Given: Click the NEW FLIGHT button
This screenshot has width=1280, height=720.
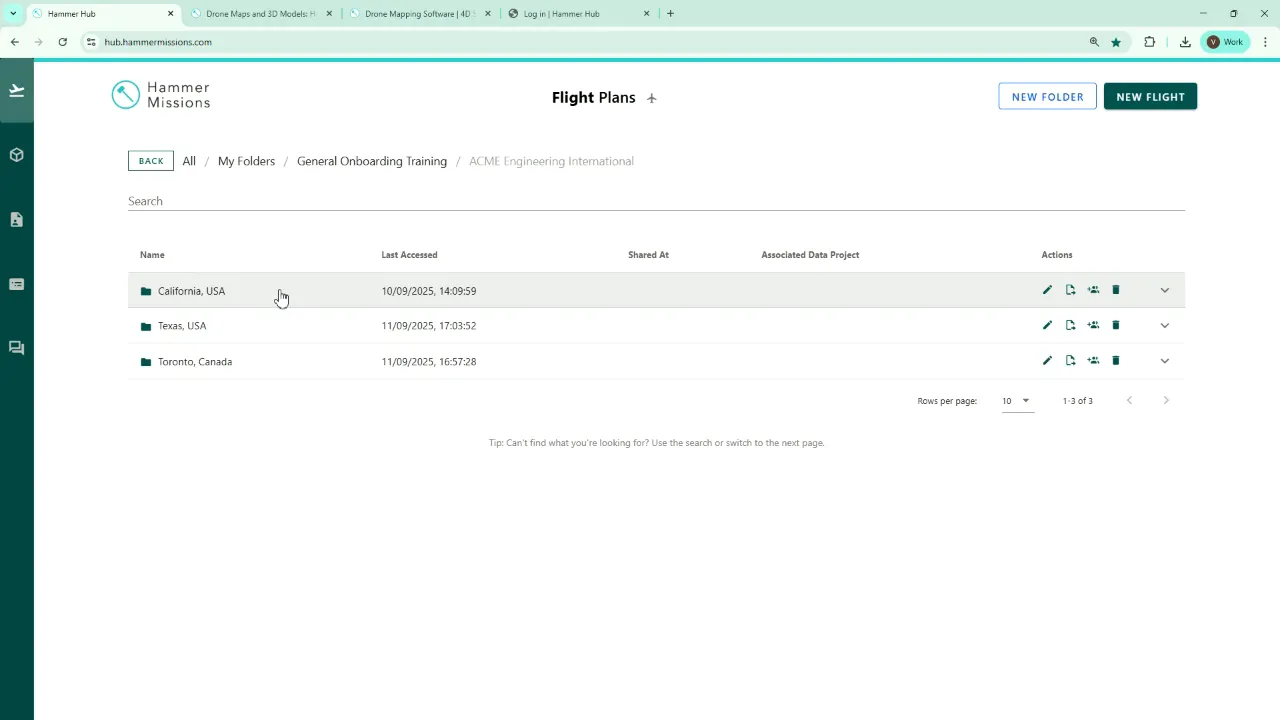Looking at the screenshot, I should (1150, 97).
